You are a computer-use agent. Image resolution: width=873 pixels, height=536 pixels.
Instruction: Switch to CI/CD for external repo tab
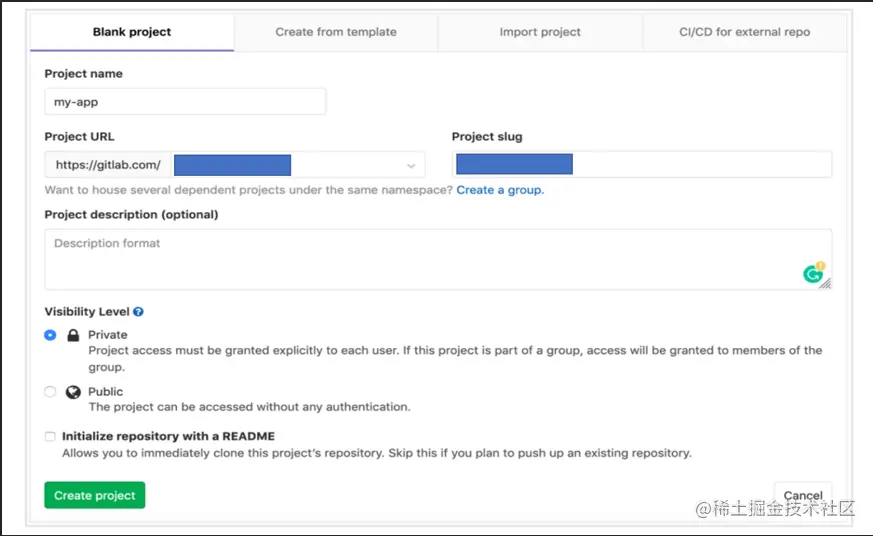pos(744,32)
